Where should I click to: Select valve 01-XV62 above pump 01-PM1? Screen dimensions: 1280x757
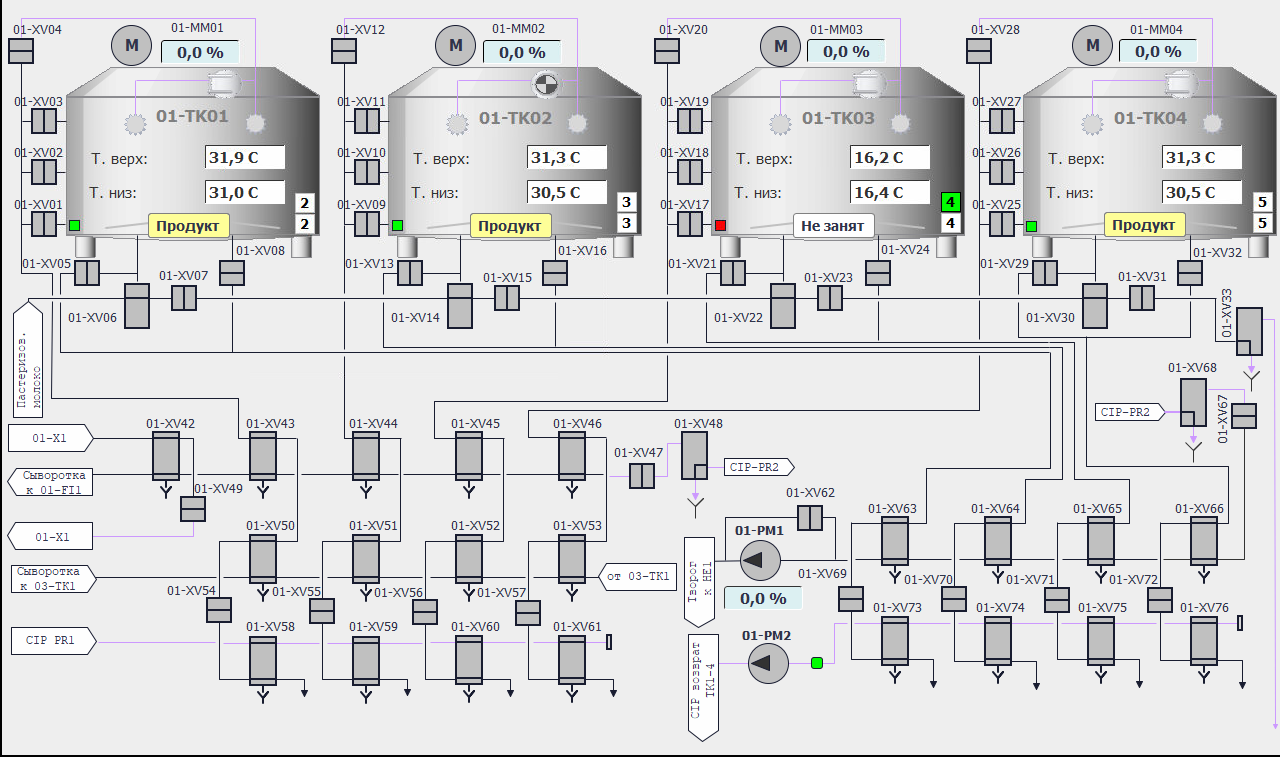809,518
